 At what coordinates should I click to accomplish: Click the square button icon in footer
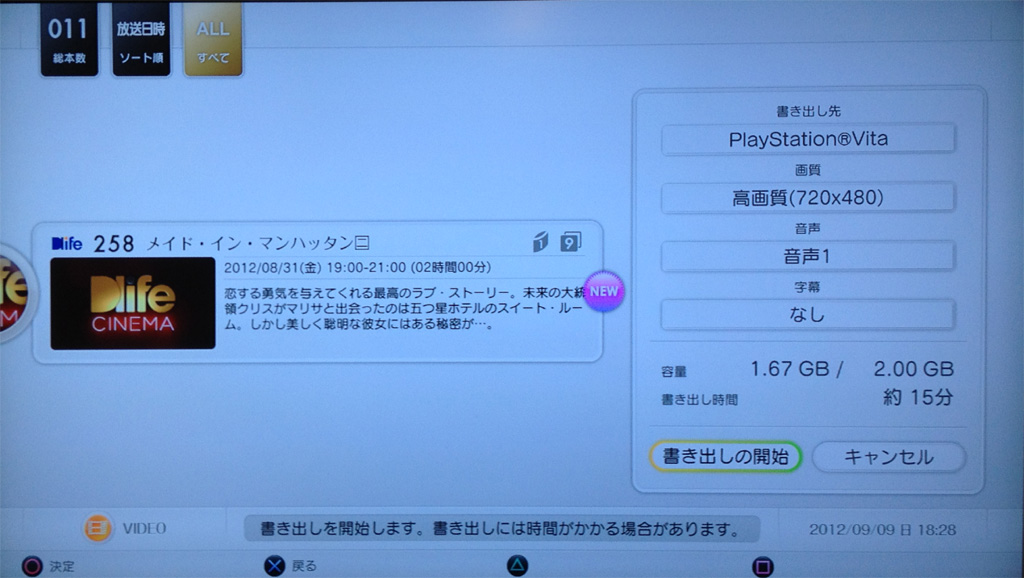(762, 566)
